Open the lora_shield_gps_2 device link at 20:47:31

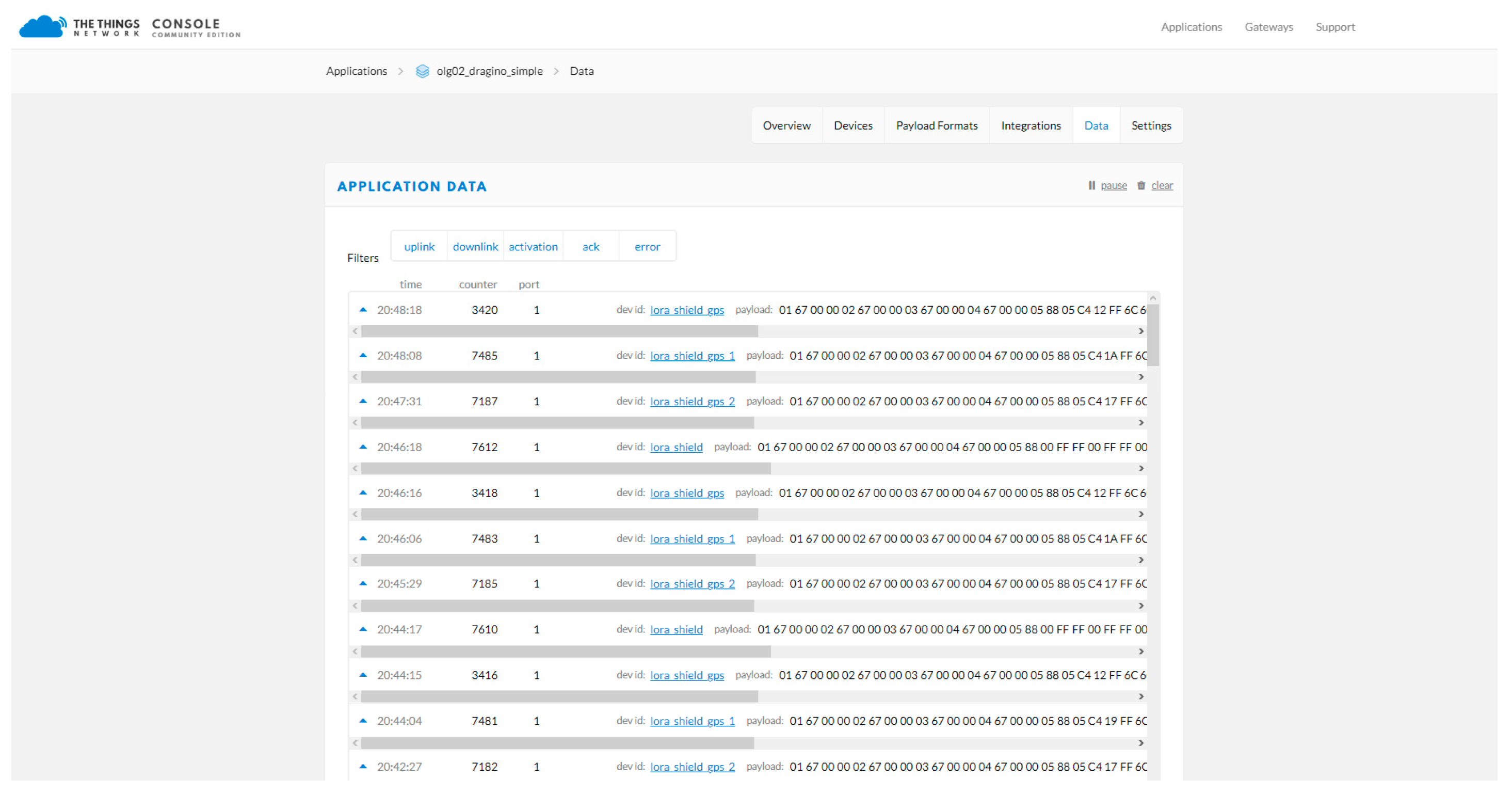[692, 402]
